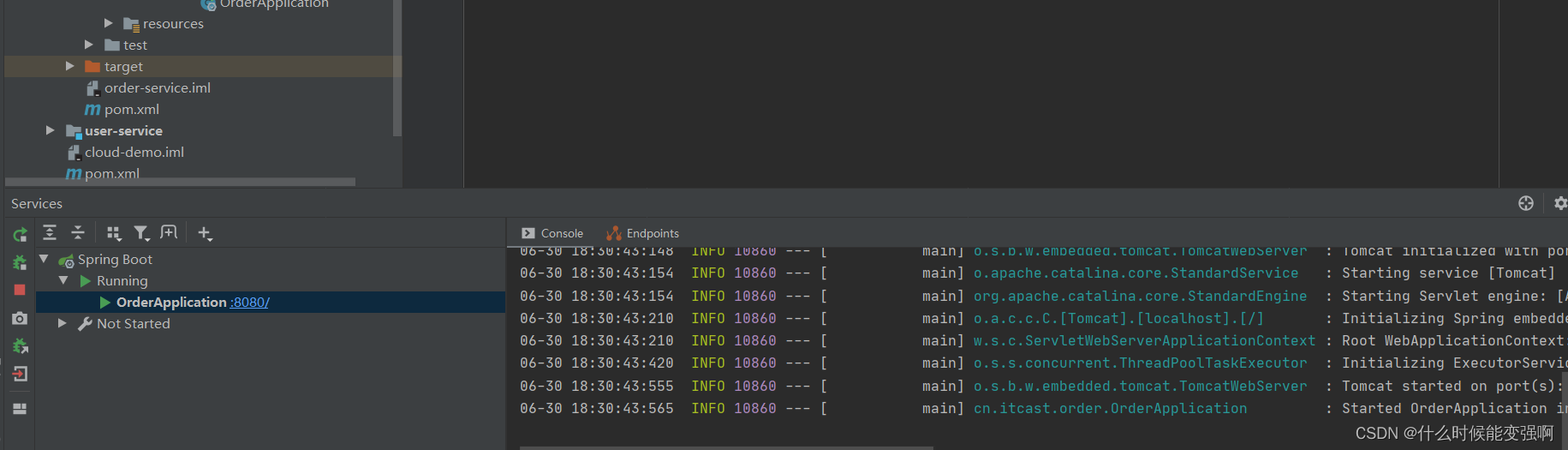Screen dimensions: 1568x450
Task: Expand the user-service module
Action: click(x=51, y=130)
